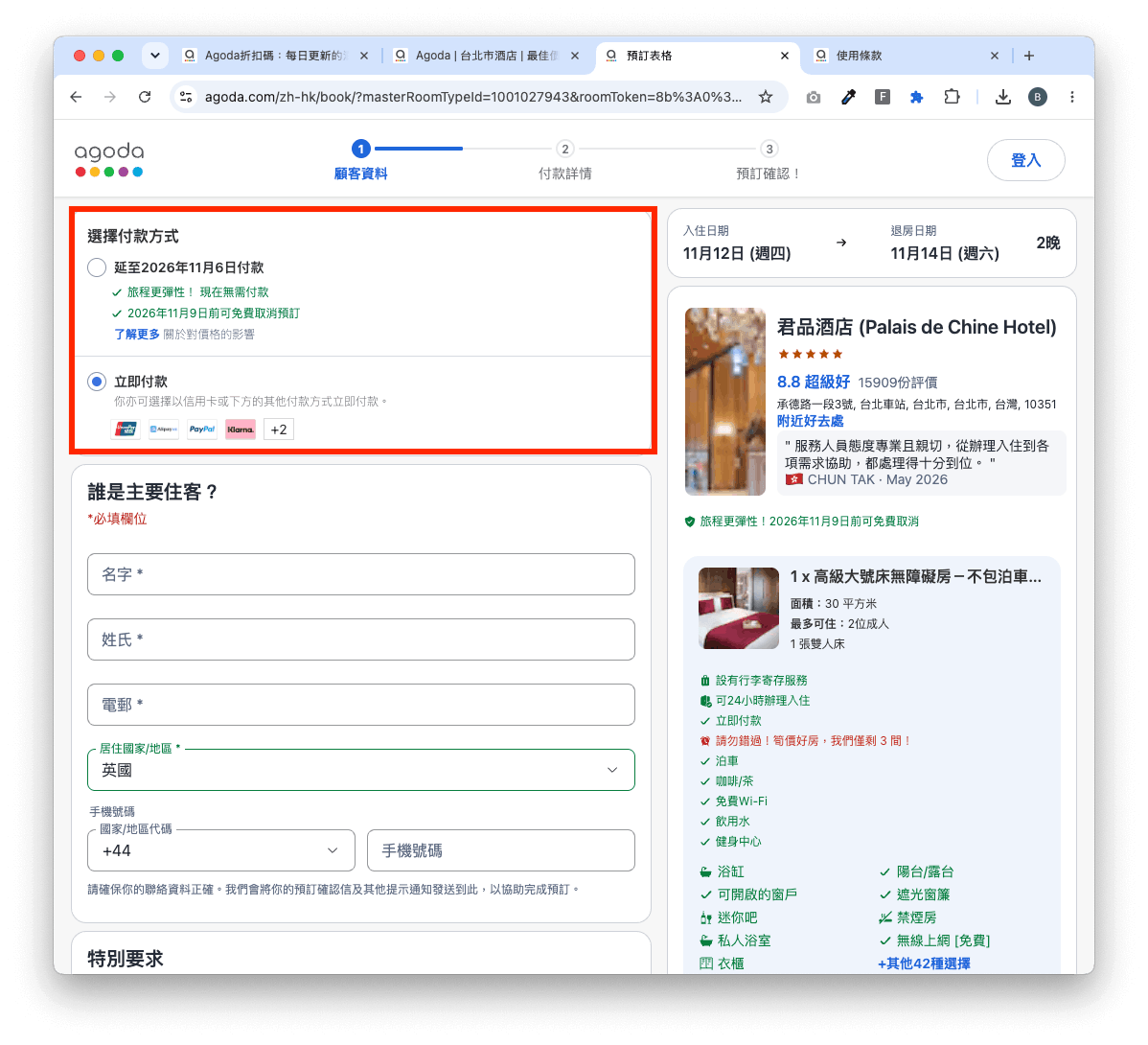Screen dimensions: 1148x1045
Task: Click the Alipay payment icon
Action: pos(163,430)
